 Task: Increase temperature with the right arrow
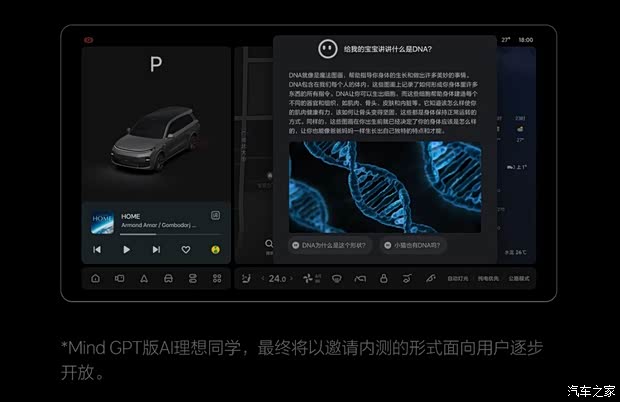click(x=294, y=278)
